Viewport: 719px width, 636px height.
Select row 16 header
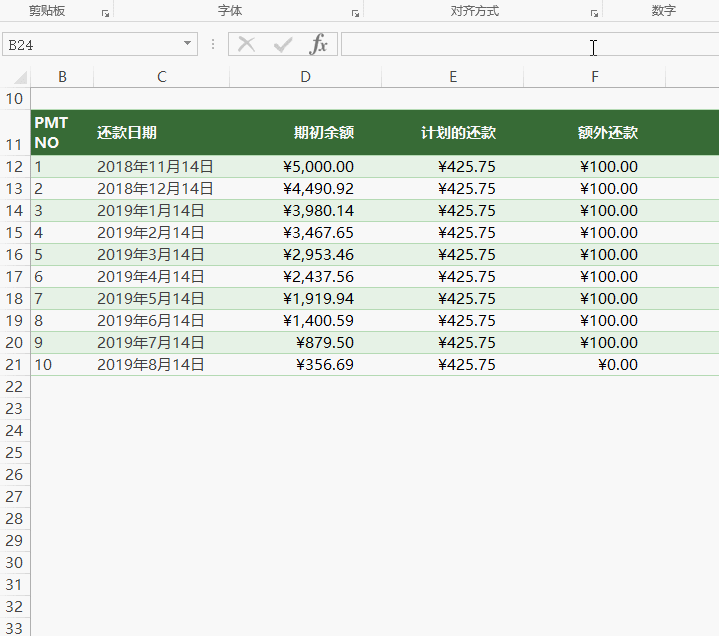tap(15, 254)
